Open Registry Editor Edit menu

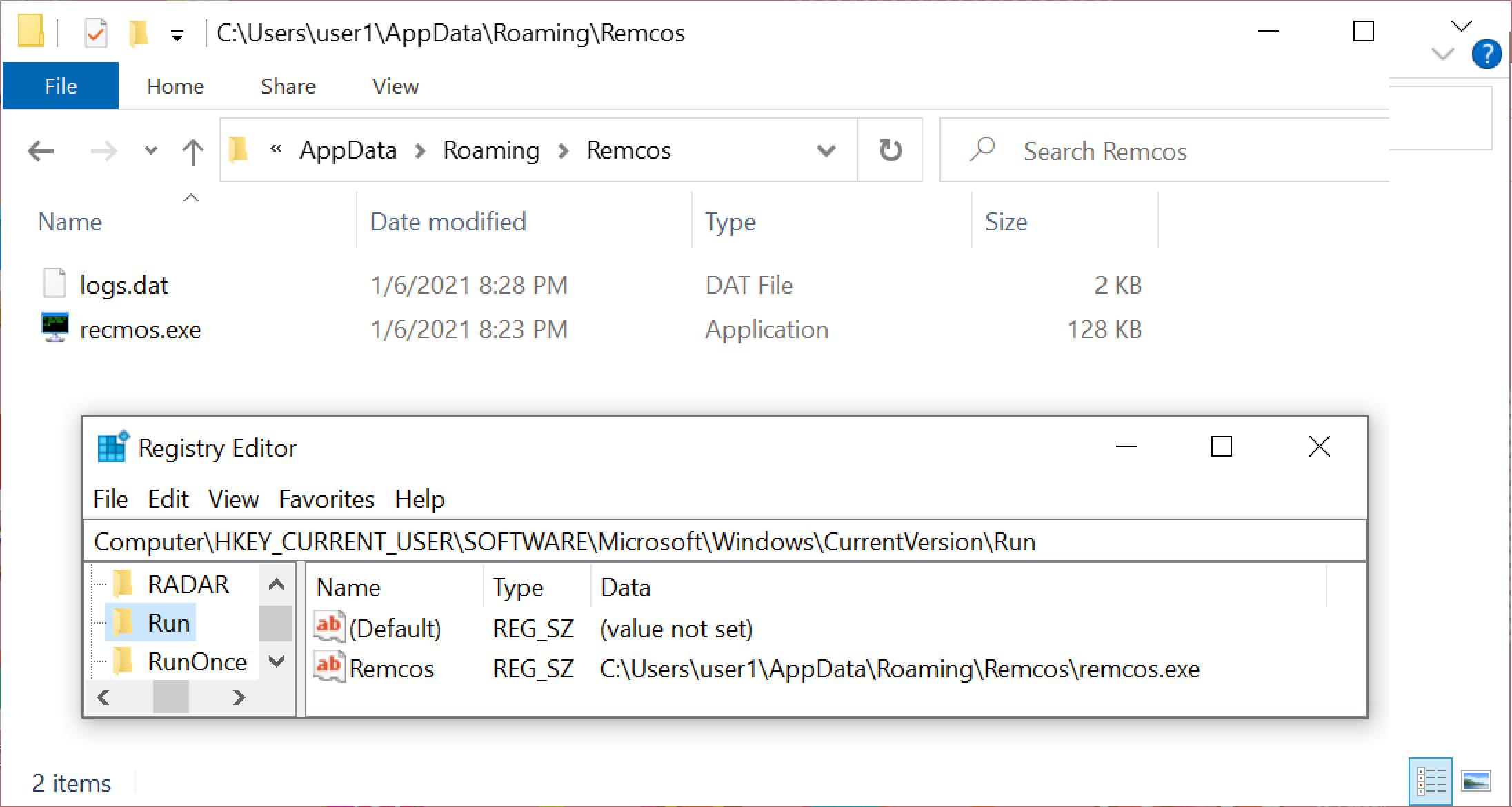coord(168,499)
